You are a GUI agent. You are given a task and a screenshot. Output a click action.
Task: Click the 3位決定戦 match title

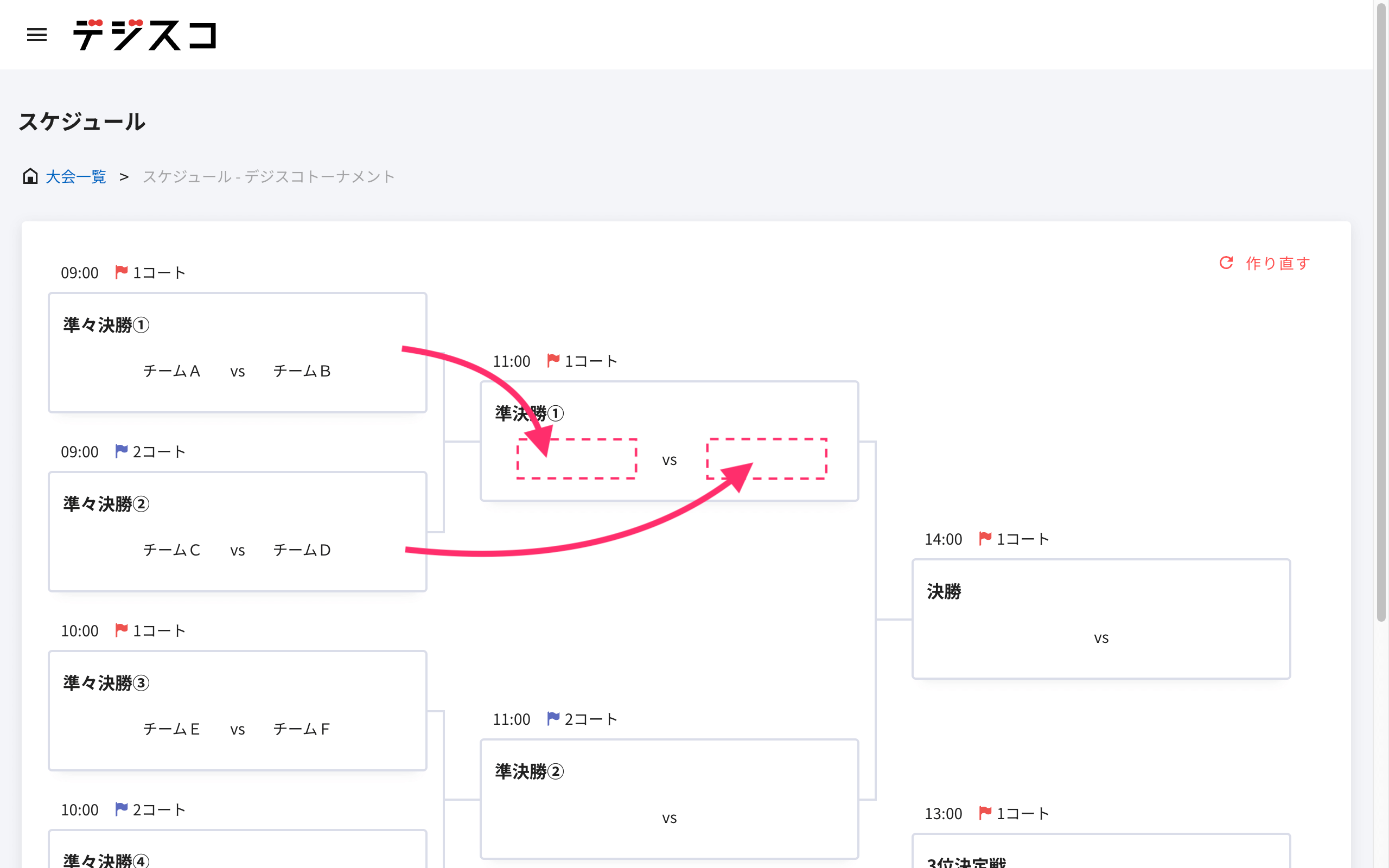click(966, 862)
